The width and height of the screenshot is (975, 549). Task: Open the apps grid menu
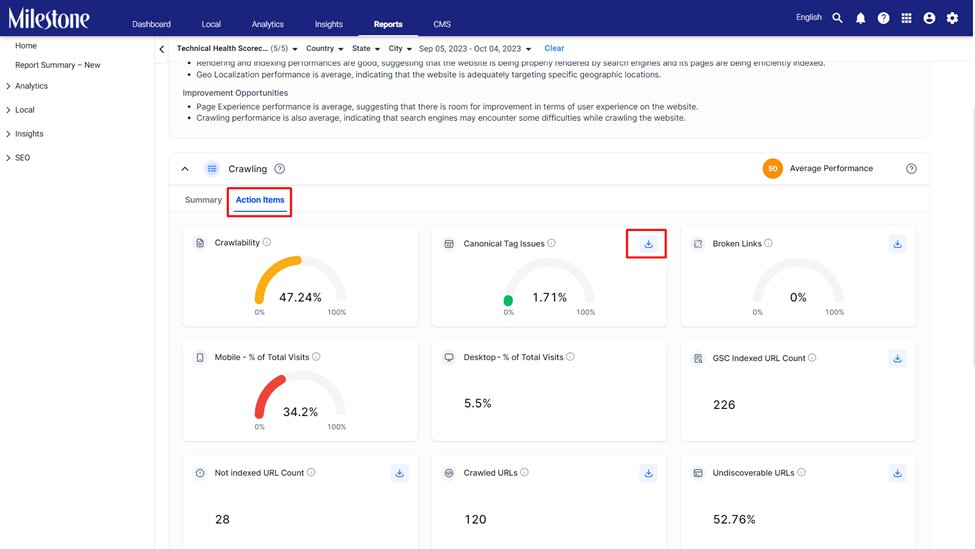906,18
